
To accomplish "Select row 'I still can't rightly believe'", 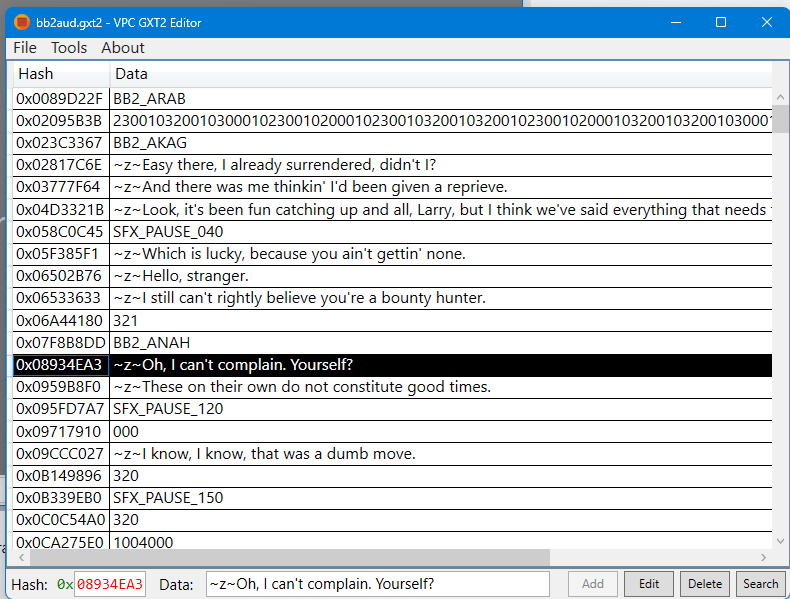I will tap(392, 298).
